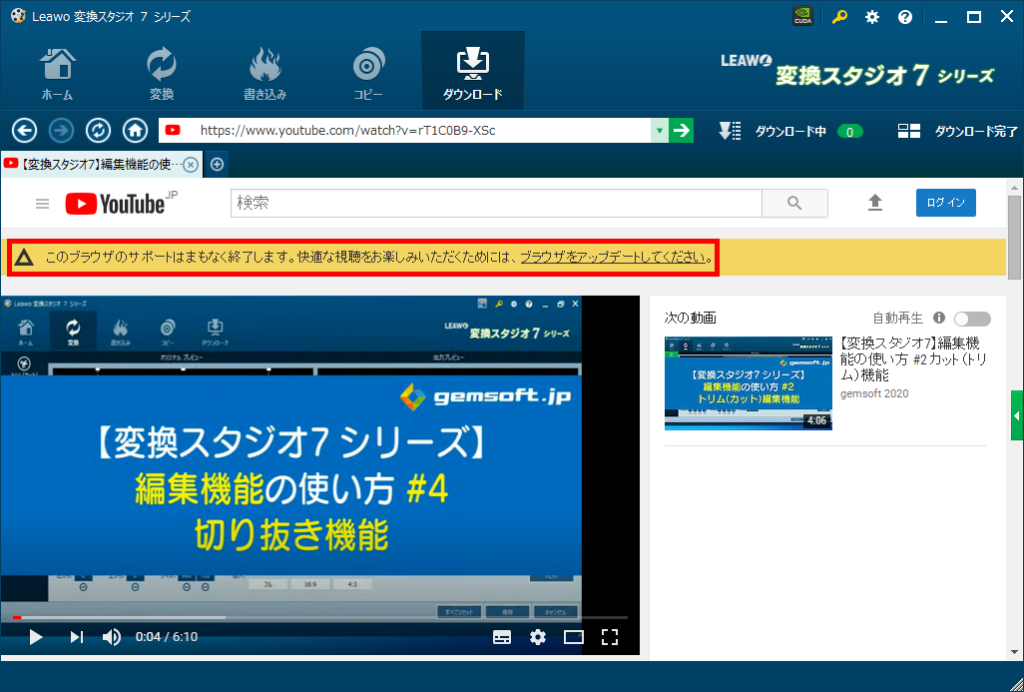The width and height of the screenshot is (1024, 692).
Task: Click the ログイン button
Action: [x=945, y=203]
